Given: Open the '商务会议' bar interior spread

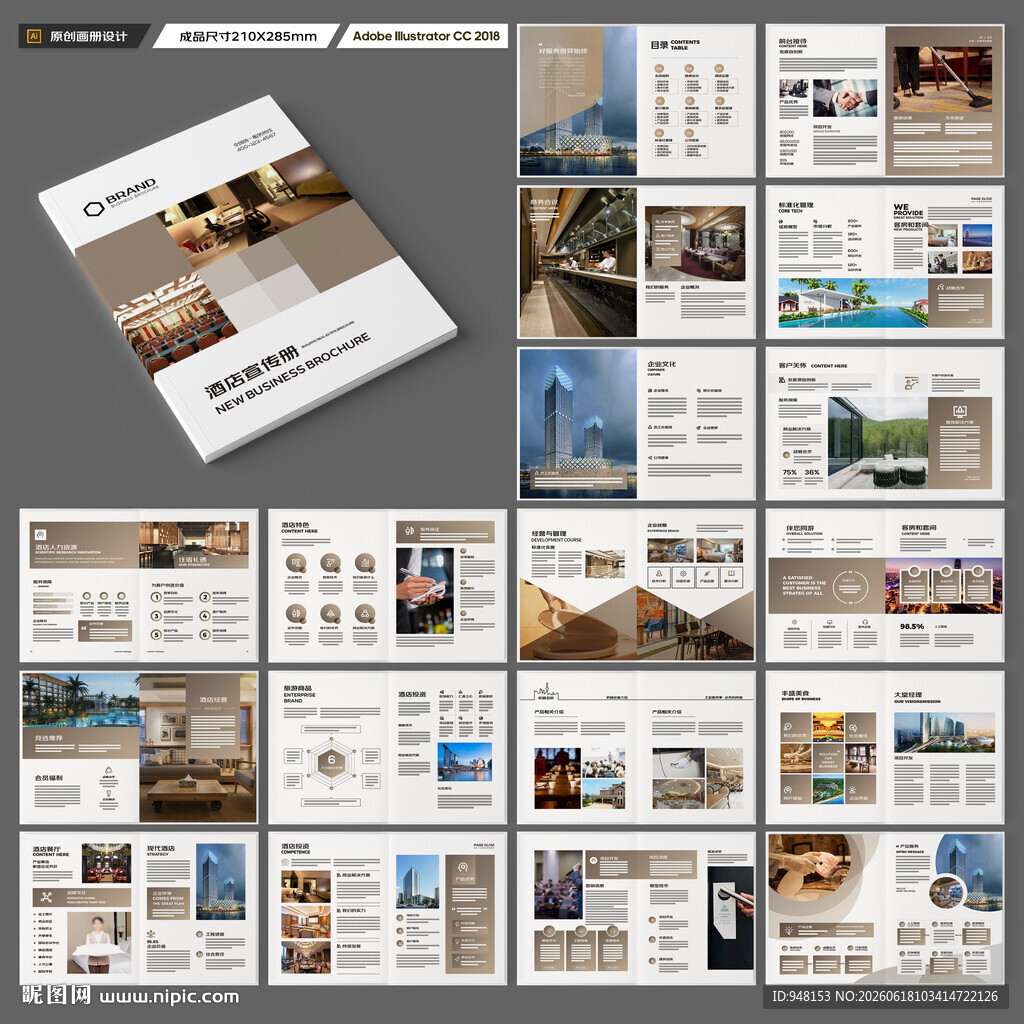Looking at the screenshot, I should pos(636,262).
